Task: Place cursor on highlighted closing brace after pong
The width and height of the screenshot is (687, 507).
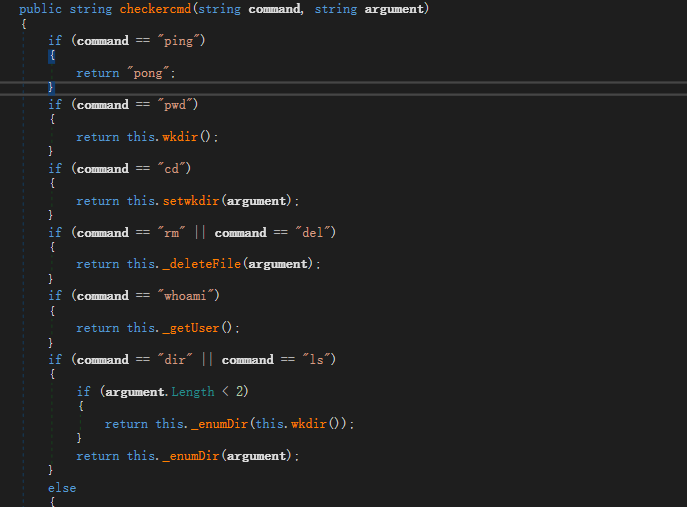Action: point(52,88)
